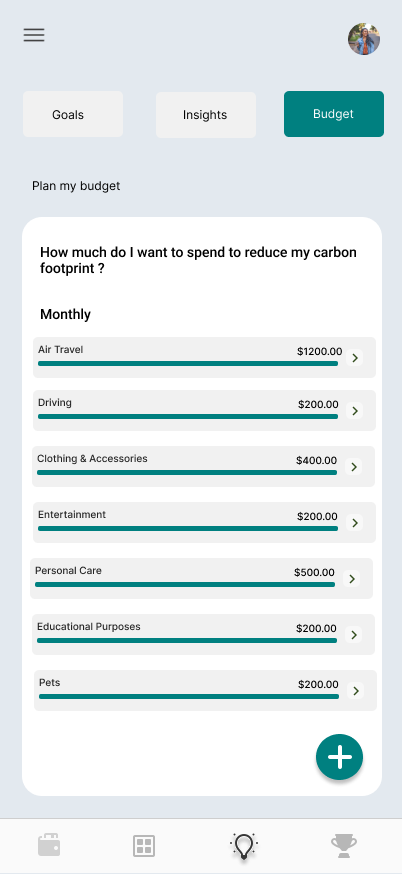The image size is (402, 874).
Task: Click the Personal Care $500.00 amount
Action: pos(314,572)
